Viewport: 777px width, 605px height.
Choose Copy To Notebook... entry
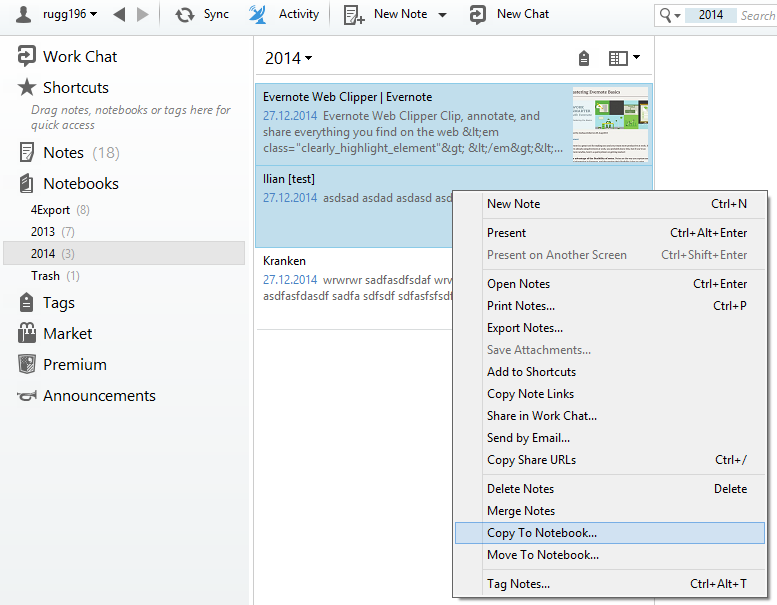click(610, 533)
